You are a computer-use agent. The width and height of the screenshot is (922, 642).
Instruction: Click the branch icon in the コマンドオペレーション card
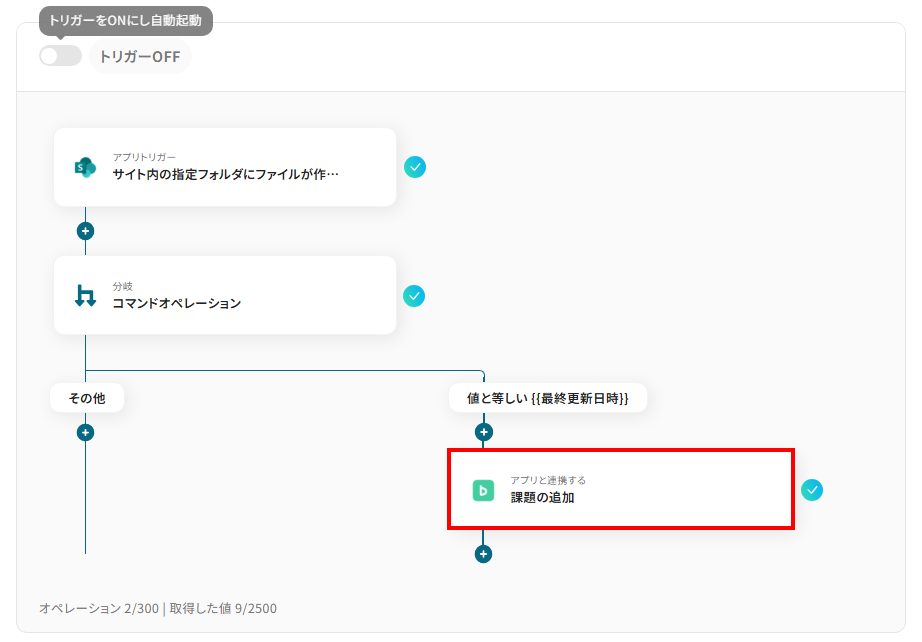pos(85,296)
